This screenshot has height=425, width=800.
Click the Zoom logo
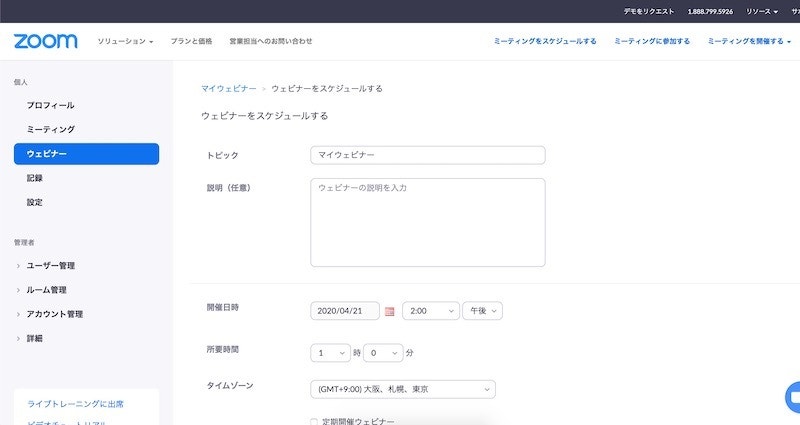(45, 41)
